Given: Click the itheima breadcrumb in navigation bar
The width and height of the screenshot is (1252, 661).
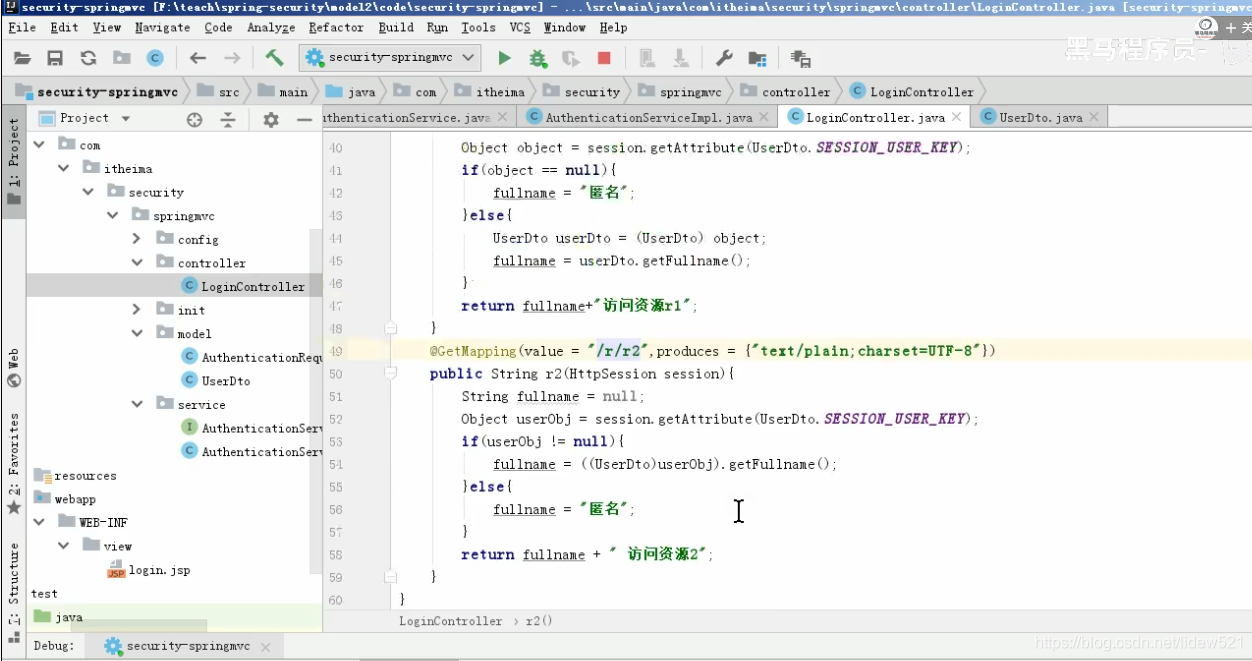Looking at the screenshot, I should (x=489, y=92).
